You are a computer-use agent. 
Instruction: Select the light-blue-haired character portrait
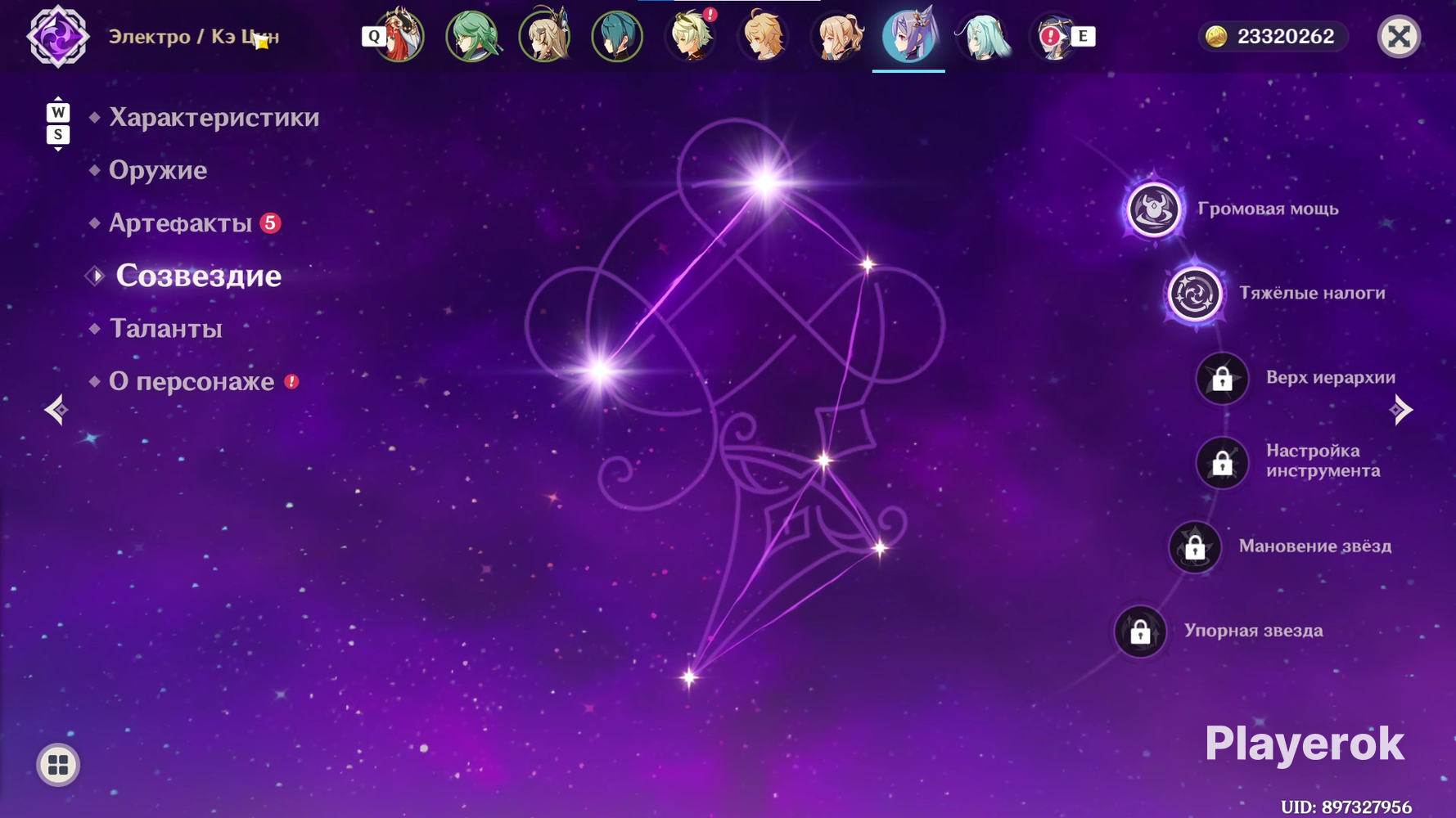pyautogui.click(x=982, y=36)
